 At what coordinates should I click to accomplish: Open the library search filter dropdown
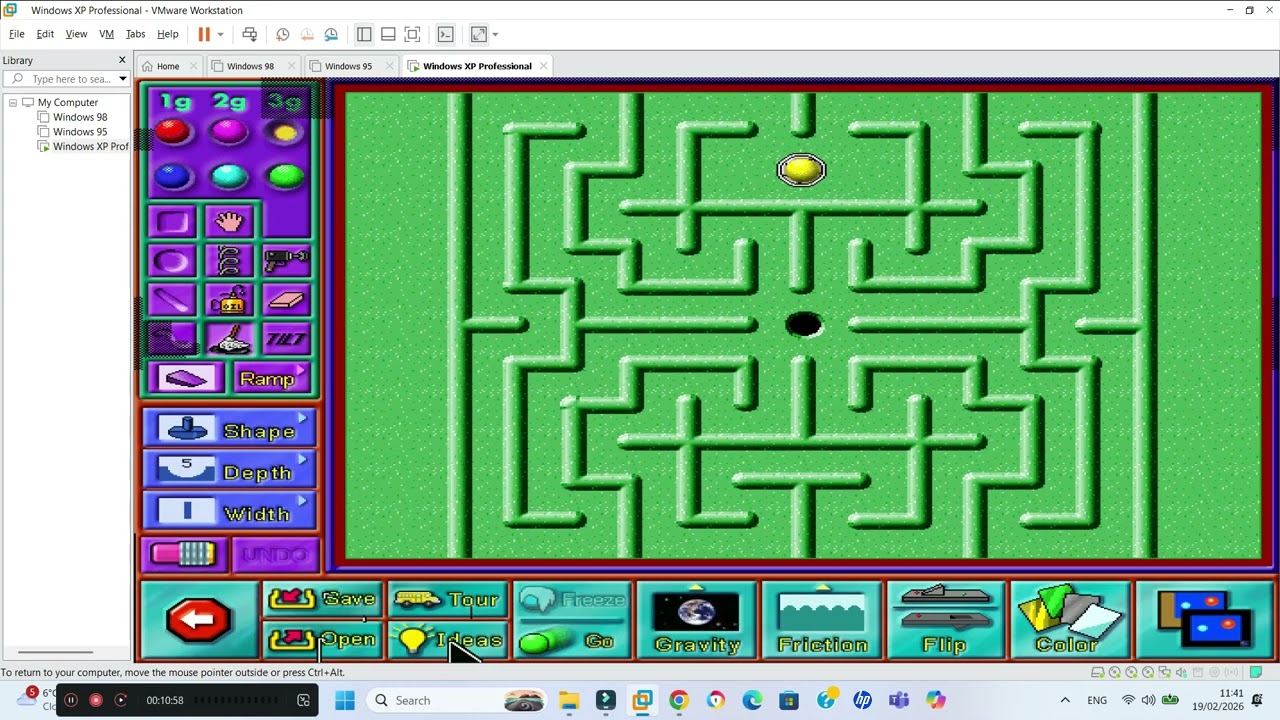123,79
